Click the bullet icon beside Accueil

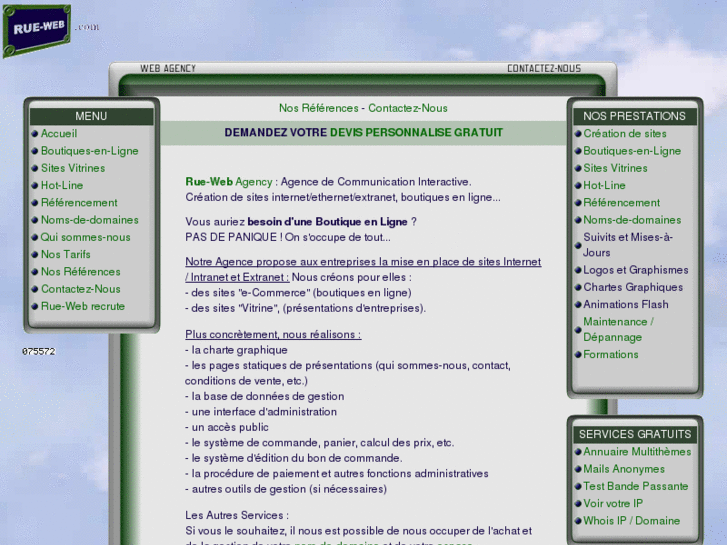coord(35,134)
